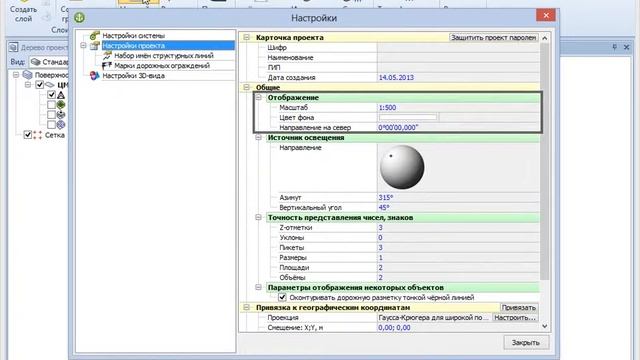
Task: Collapse the Настройки проекта tree node
Action: tap(83, 46)
